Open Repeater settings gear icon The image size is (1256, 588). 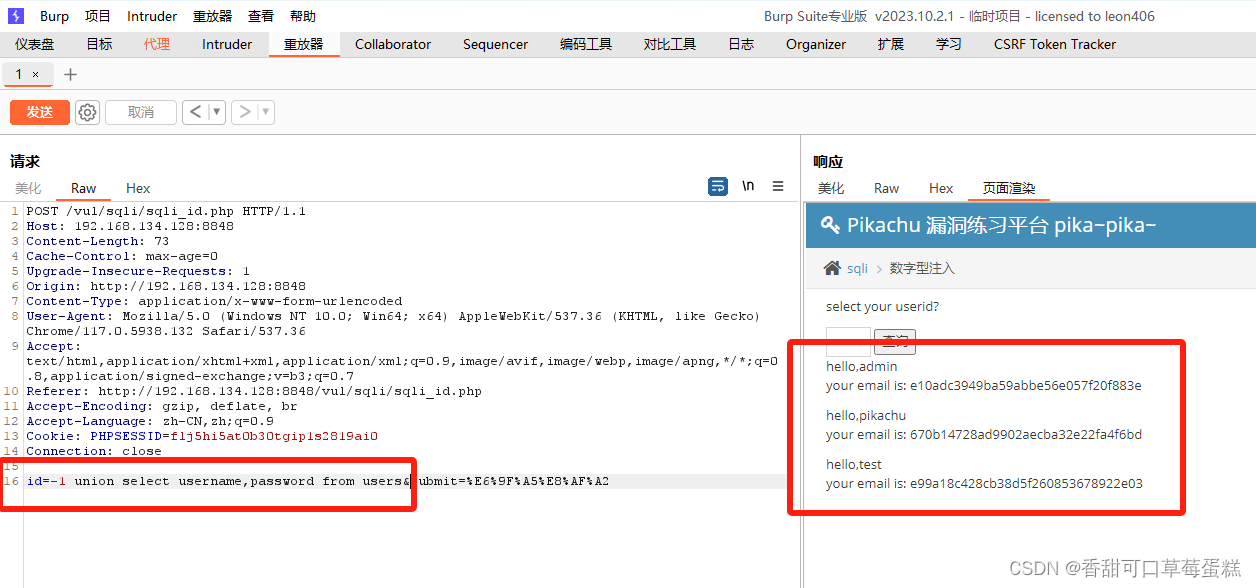pyautogui.click(x=88, y=112)
